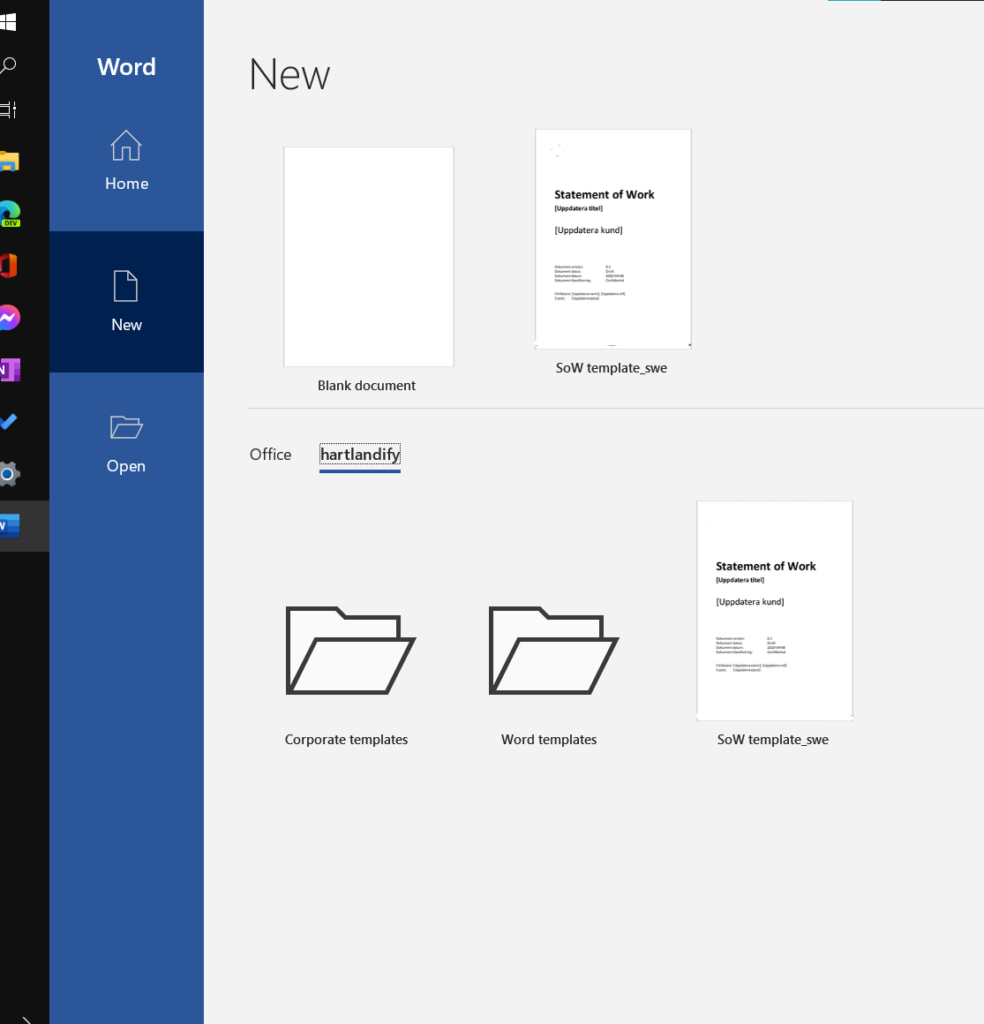Viewport: 984px width, 1024px height.
Task: Go to the Open files section
Action: tap(126, 443)
